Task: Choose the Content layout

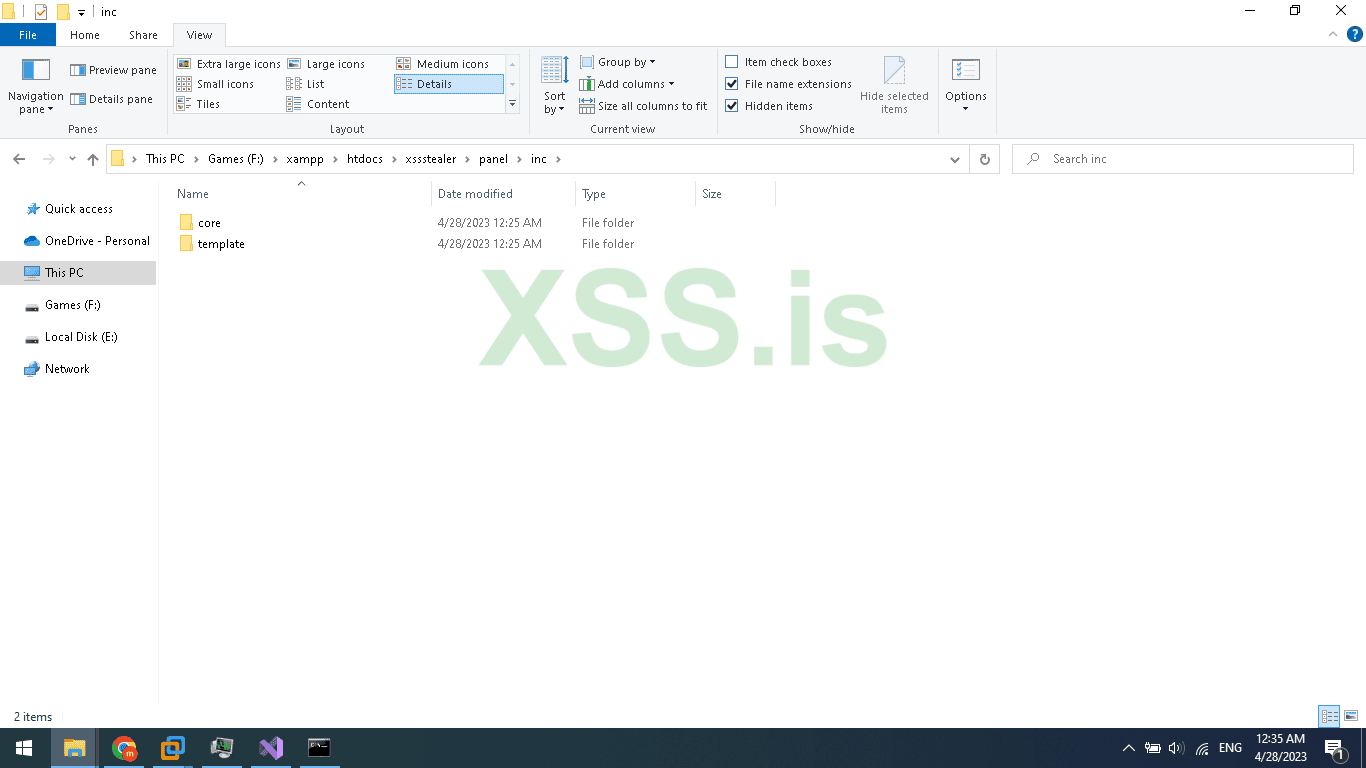Action: pyautogui.click(x=318, y=104)
